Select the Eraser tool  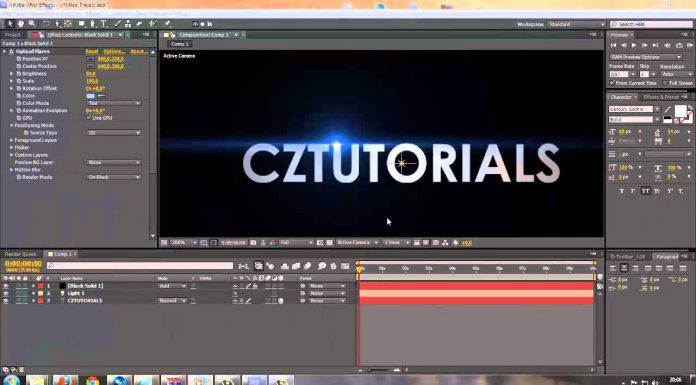(139, 24)
